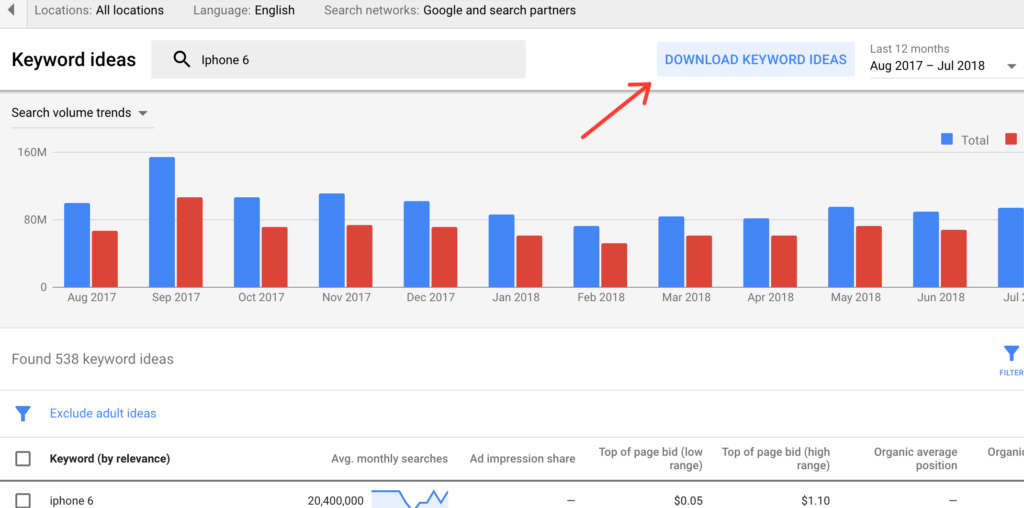This screenshot has height=508, width=1024.
Task: Click the blue Sep 2017 total bar
Action: click(162, 222)
